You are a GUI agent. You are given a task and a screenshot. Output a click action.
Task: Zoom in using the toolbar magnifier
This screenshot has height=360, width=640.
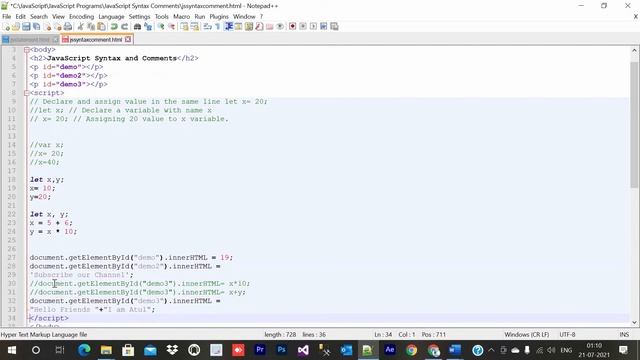[161, 27]
